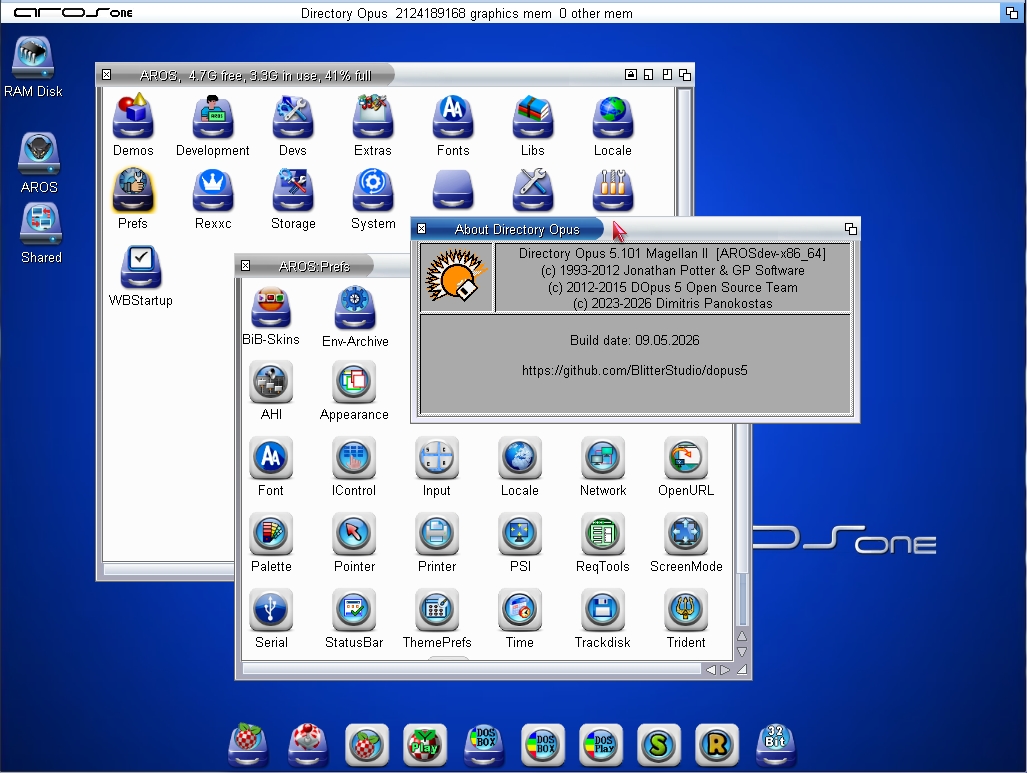Viewport: 1027px width, 773px height.
Task: Click the green Play dock icon
Action: click(x=424, y=745)
